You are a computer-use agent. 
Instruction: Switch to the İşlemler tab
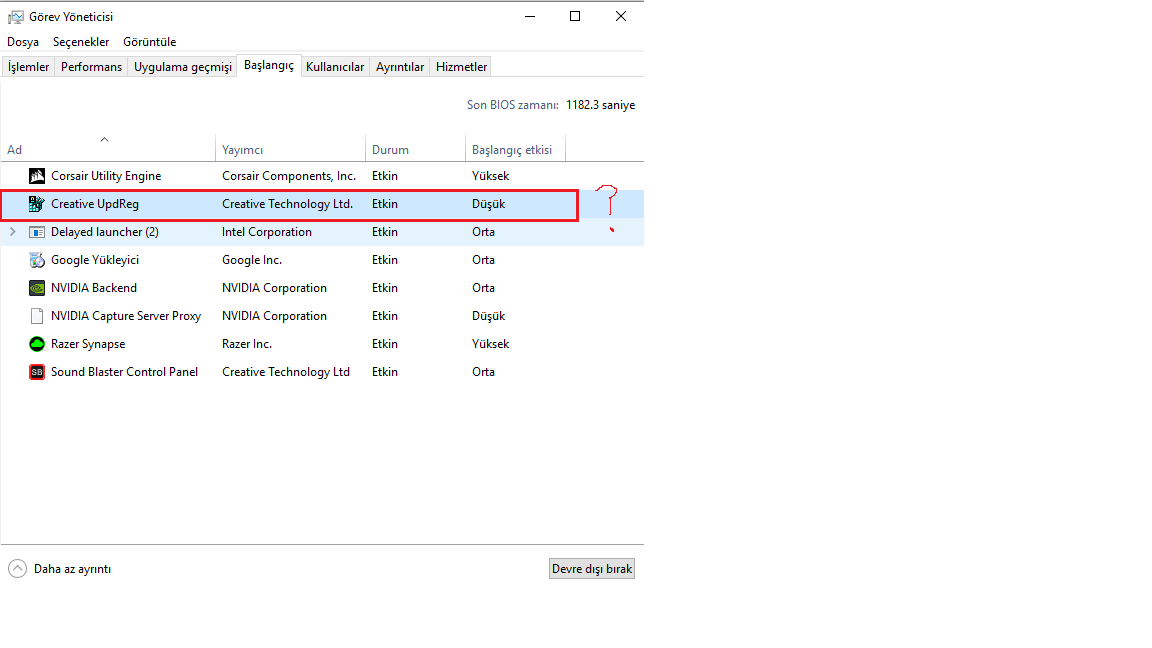[x=29, y=67]
